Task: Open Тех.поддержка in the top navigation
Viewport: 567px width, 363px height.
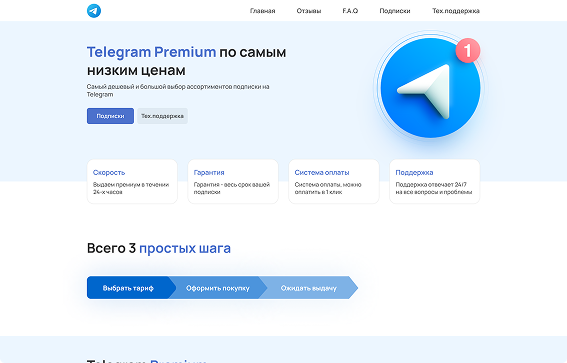Action: [456, 11]
